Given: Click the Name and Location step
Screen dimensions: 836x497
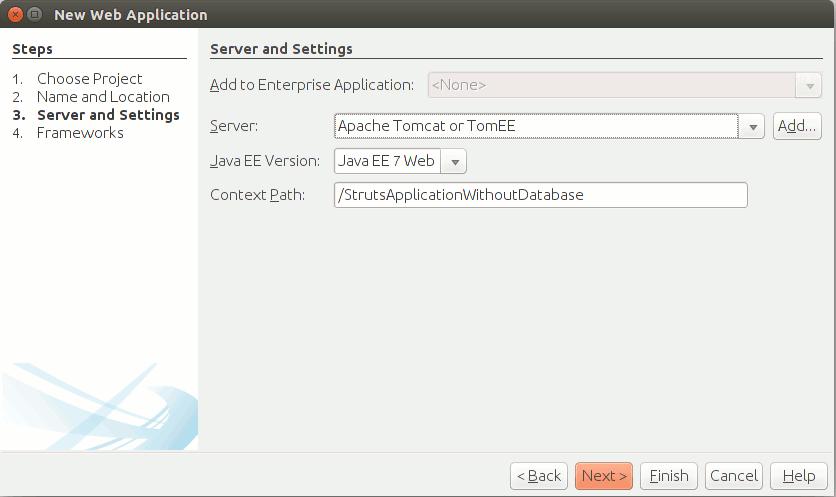Looking at the screenshot, I should click(103, 97).
